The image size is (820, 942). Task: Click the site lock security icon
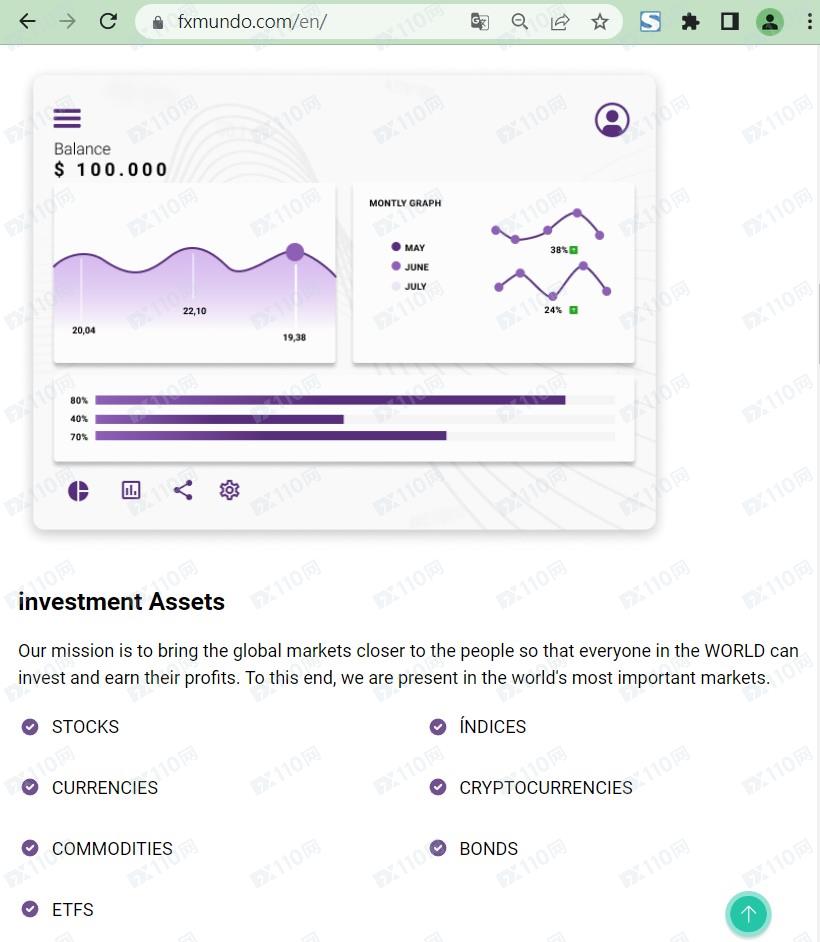[x=156, y=21]
